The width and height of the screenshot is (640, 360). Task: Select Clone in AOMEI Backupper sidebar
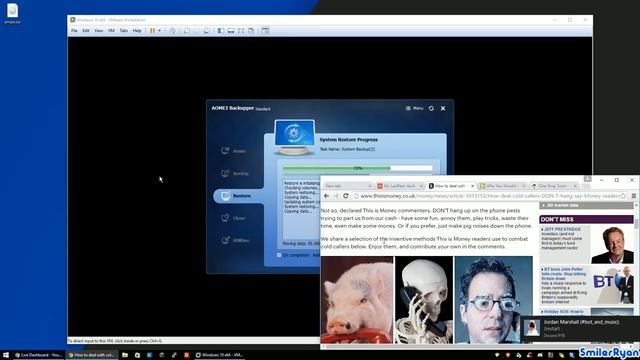(233, 218)
